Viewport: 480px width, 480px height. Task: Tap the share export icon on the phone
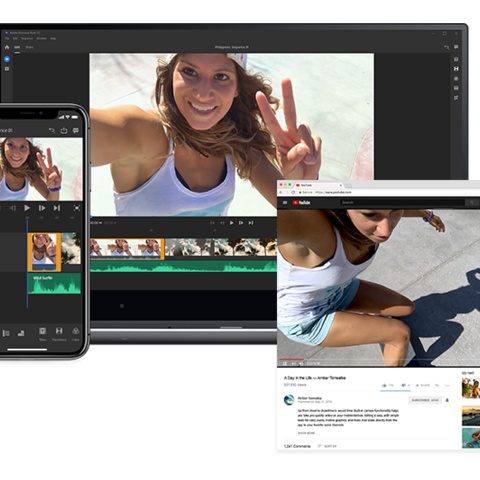(x=64, y=130)
